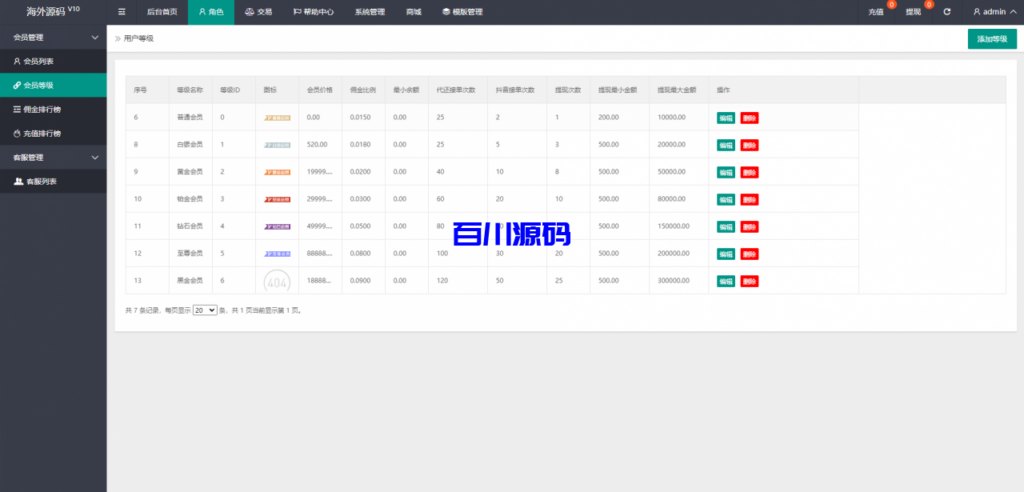Screen dimensions: 1024x492
Task: Open 系统管理 in the top menu
Action: [x=370, y=12]
